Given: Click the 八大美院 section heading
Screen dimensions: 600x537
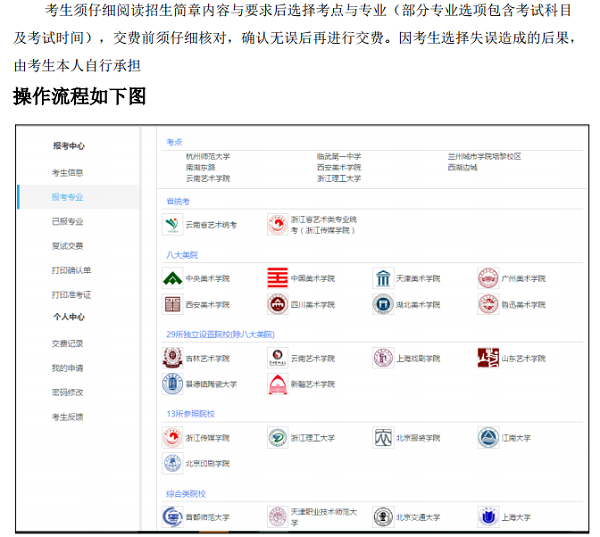Looking at the screenshot, I should (182, 255).
